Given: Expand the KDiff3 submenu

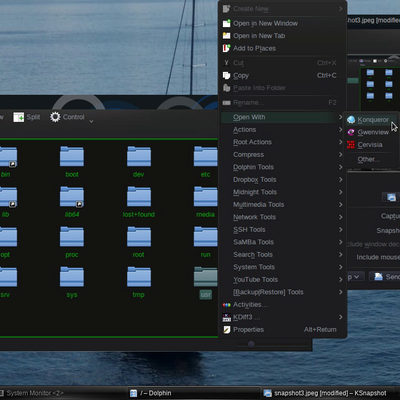Looking at the screenshot, I should [282, 317].
